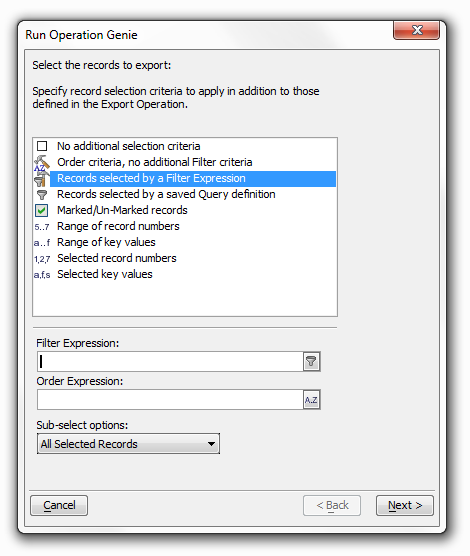Image resolution: width=470 pixels, height=556 pixels.
Task: Open the Sub-select options dropdown arrow
Action: (x=211, y=444)
